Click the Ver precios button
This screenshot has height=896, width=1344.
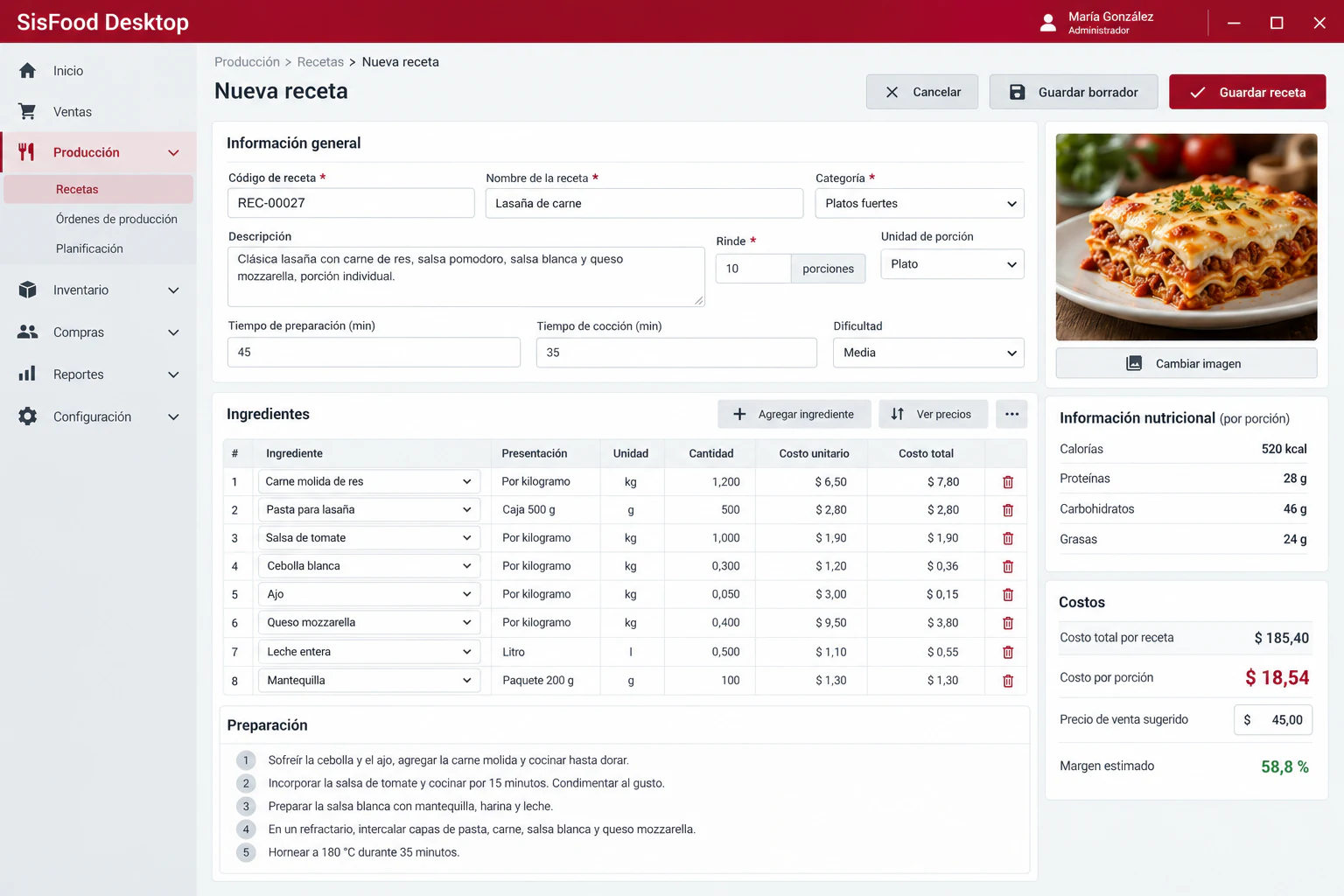pos(933,414)
